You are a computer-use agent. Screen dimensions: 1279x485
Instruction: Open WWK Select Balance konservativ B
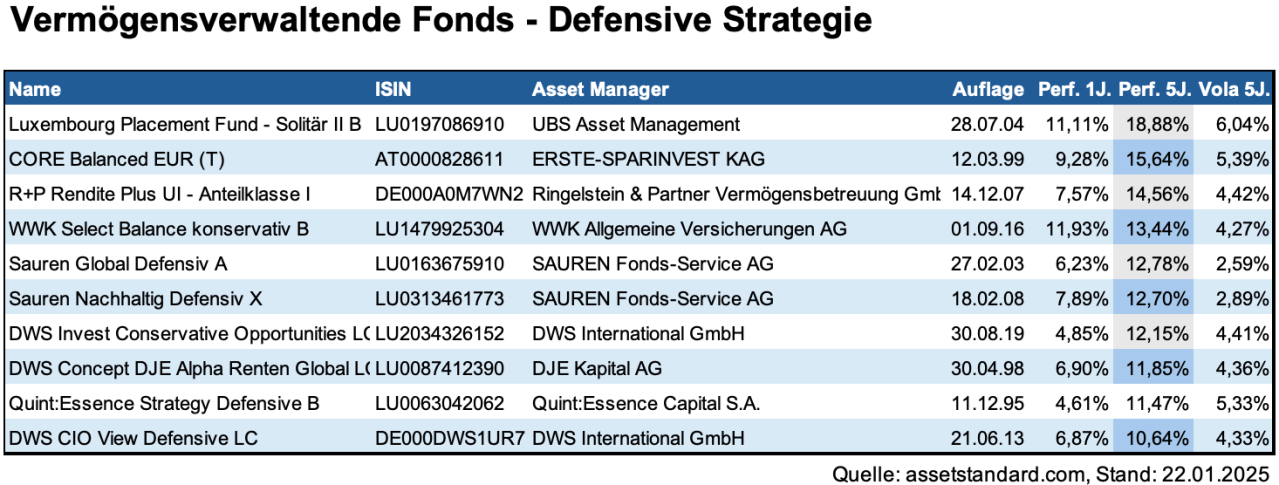pos(158,229)
